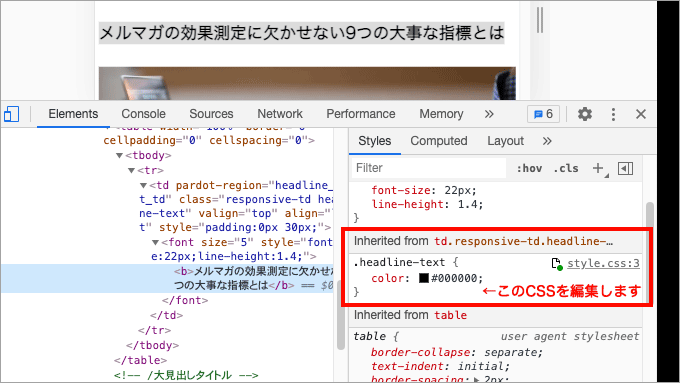This screenshot has width=680, height=383.
Task: Open the Network tab
Action: [280, 114]
